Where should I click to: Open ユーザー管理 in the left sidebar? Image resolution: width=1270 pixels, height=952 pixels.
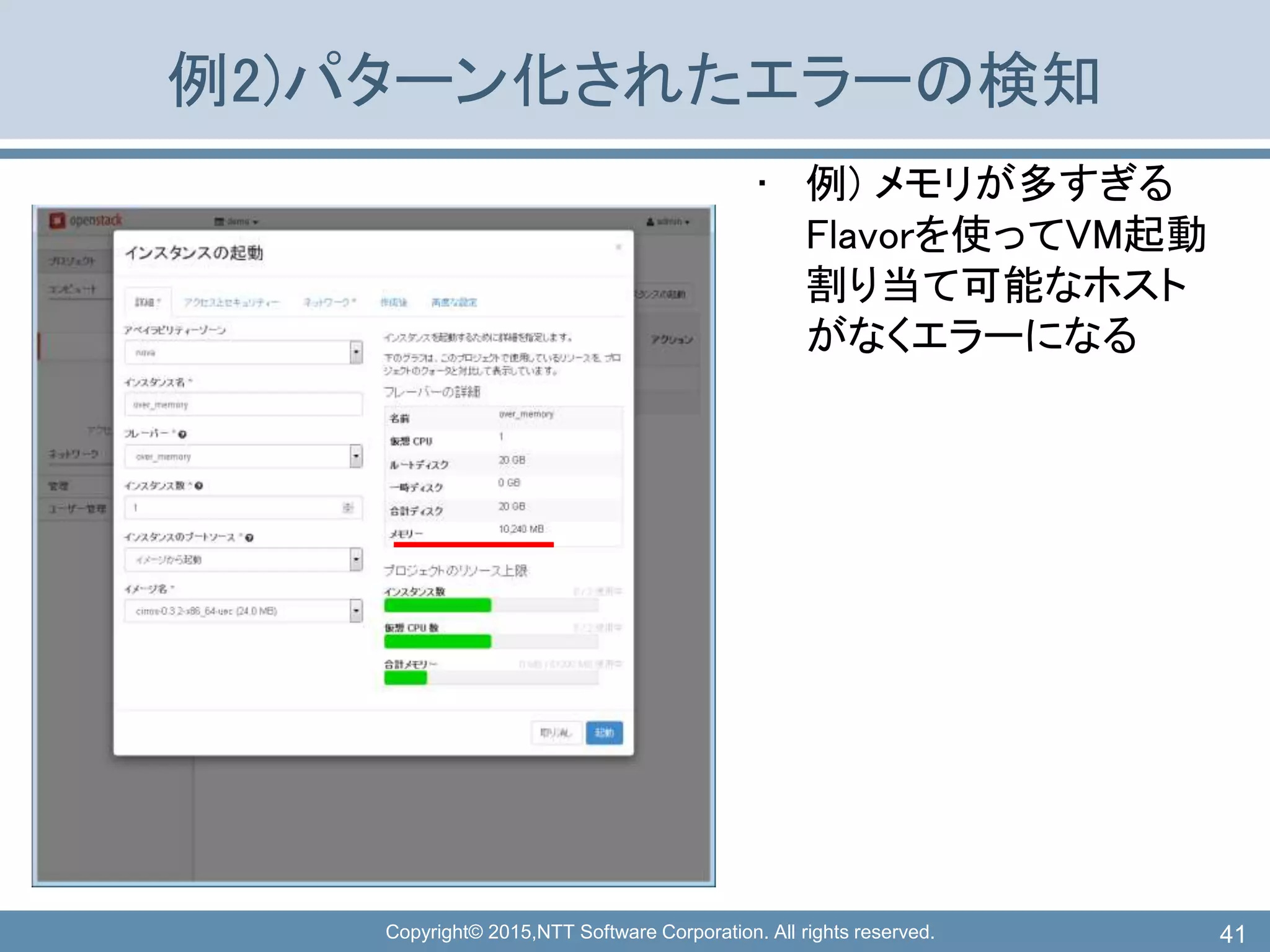pos(78,509)
